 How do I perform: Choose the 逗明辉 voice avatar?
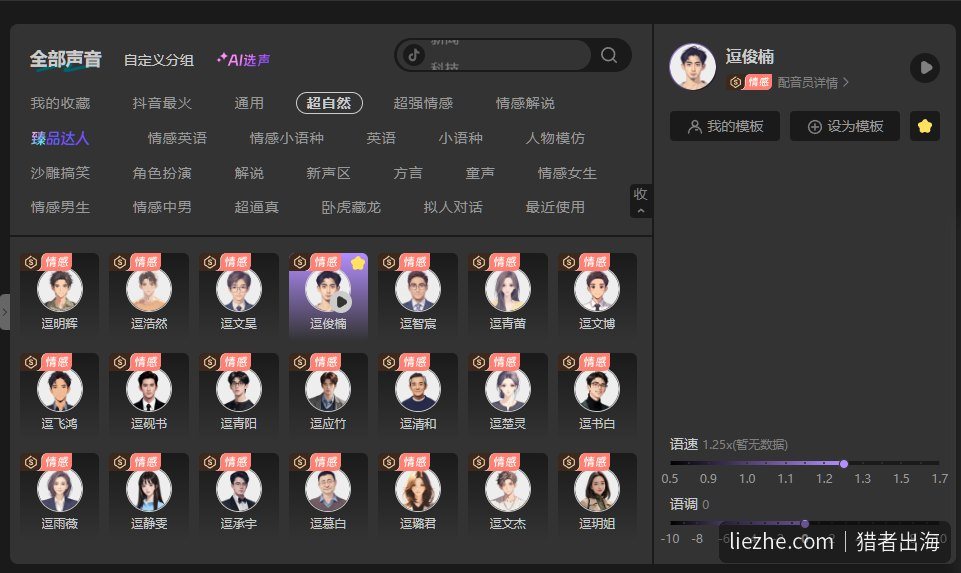[59, 289]
